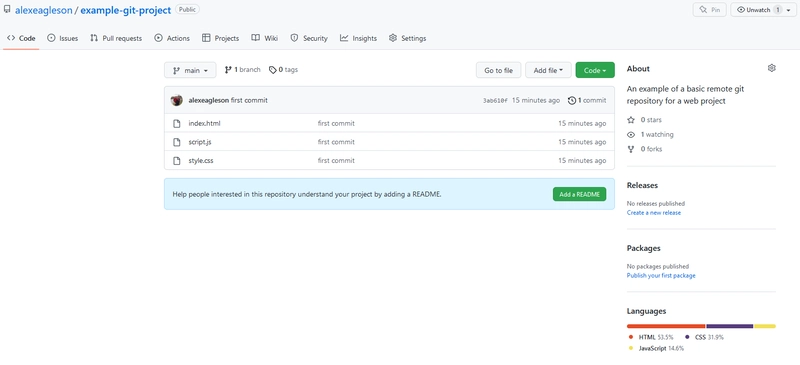Click the Add a README button
The width and height of the screenshot is (800, 365).
579,194
